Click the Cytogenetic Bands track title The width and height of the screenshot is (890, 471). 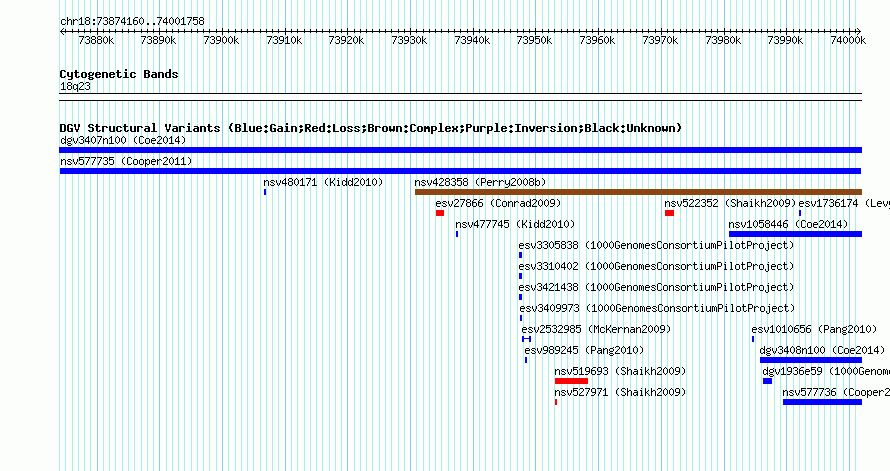pyautogui.click(x=119, y=74)
